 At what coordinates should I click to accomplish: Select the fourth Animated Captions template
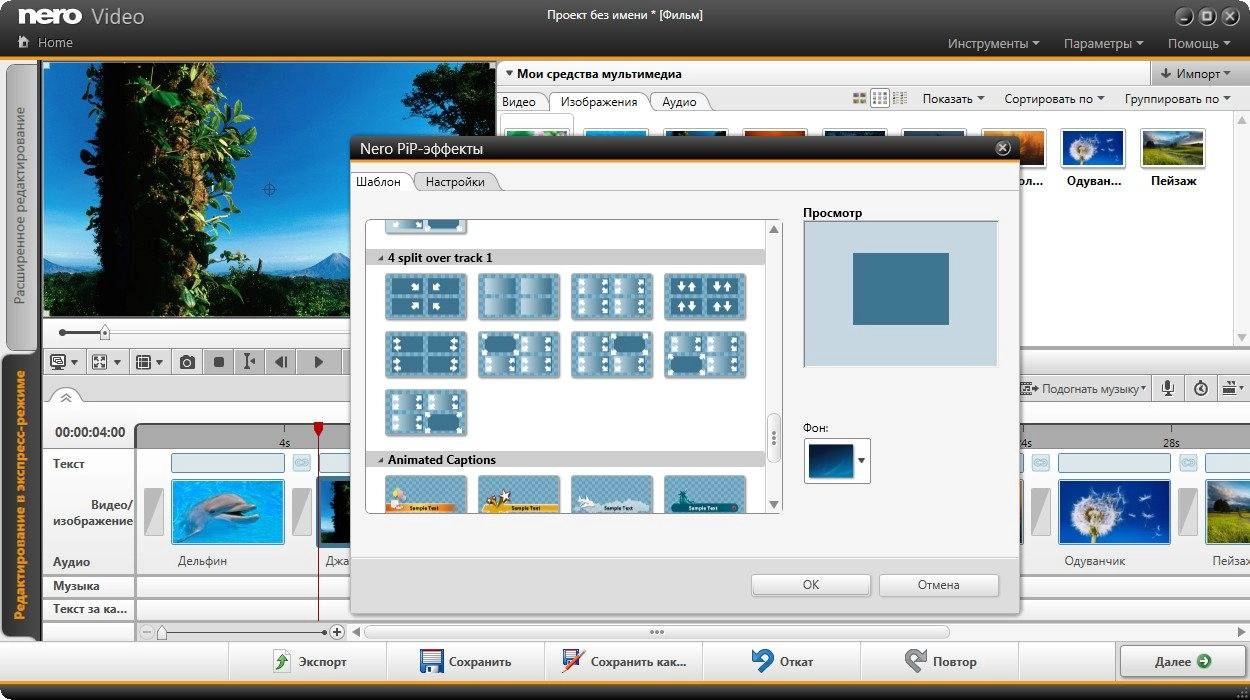click(705, 494)
